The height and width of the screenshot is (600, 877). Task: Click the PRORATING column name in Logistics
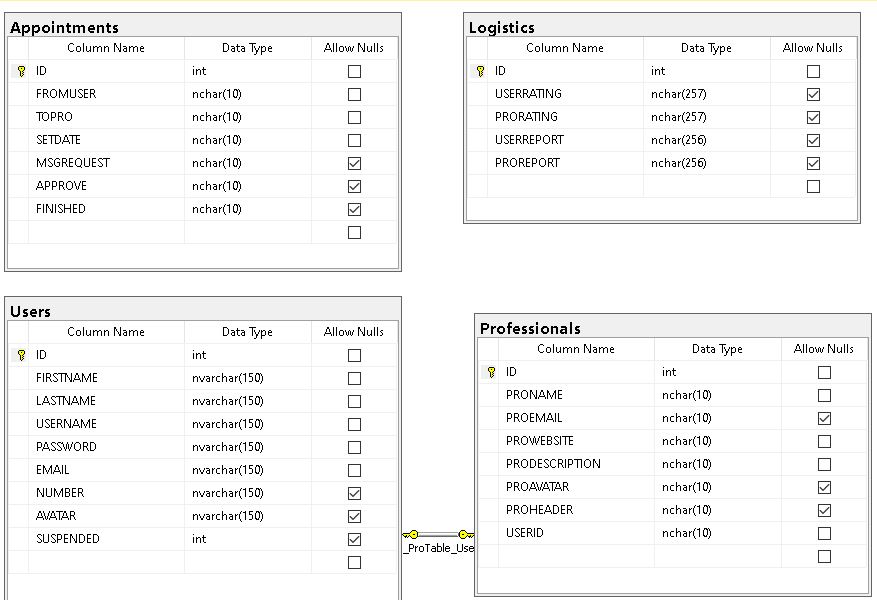[526, 117]
